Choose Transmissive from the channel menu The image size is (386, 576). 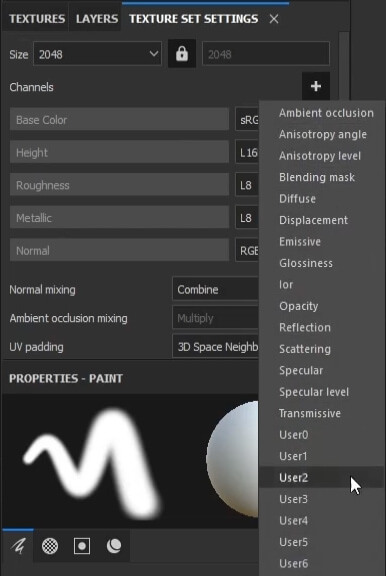(x=322, y=413)
